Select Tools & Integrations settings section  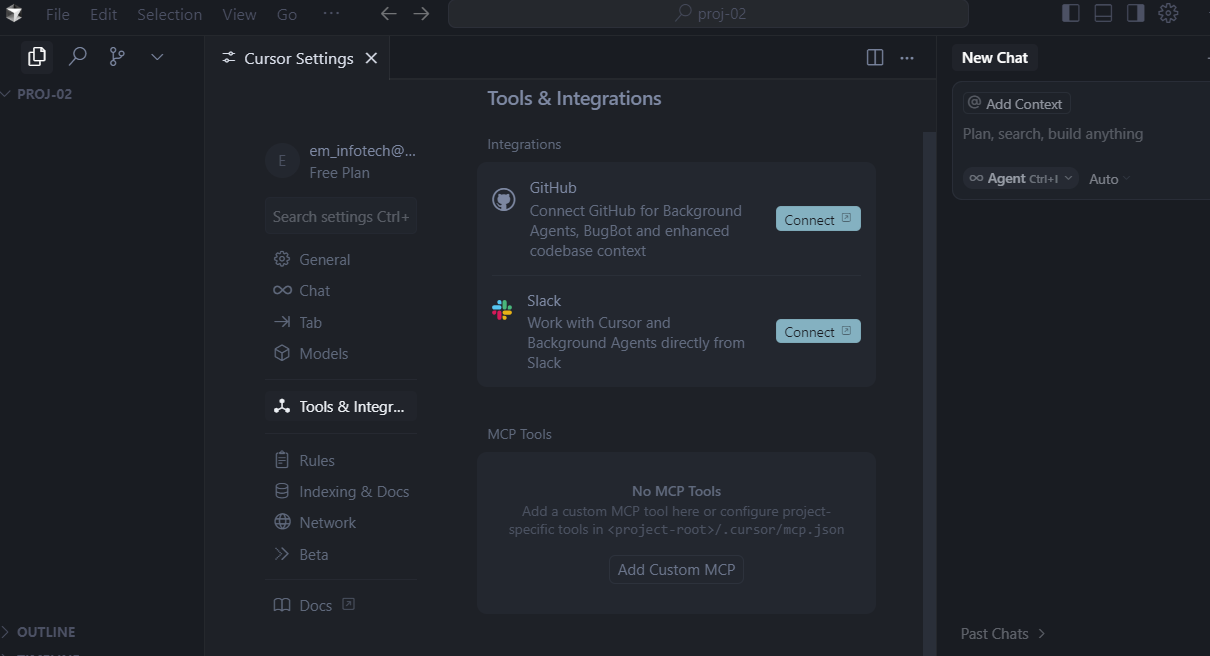pyautogui.click(x=341, y=406)
